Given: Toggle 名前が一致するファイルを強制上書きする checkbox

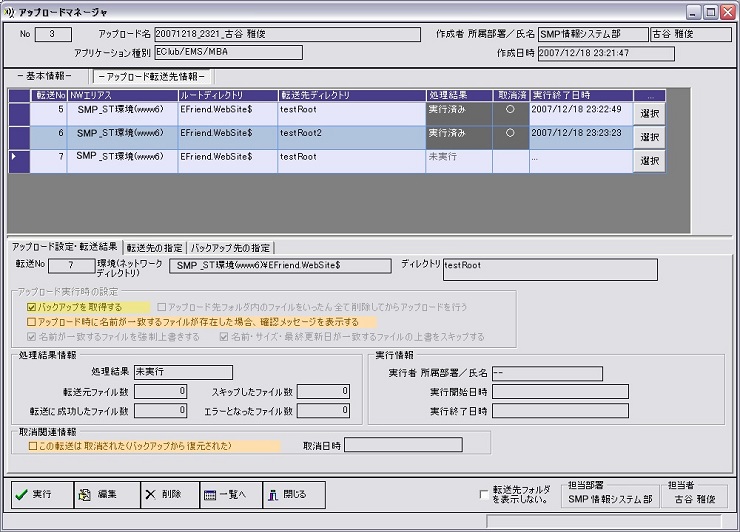Looking at the screenshot, I should point(32,337).
